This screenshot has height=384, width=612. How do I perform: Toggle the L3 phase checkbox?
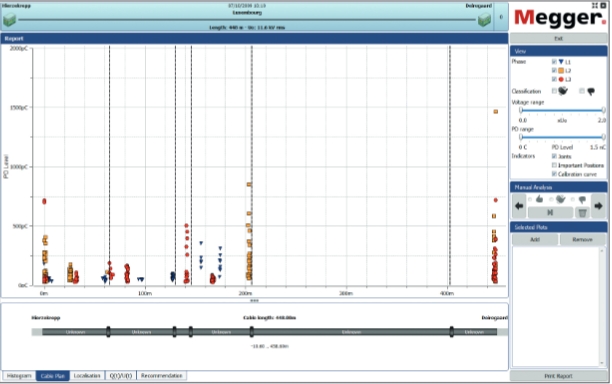[x=554, y=79]
